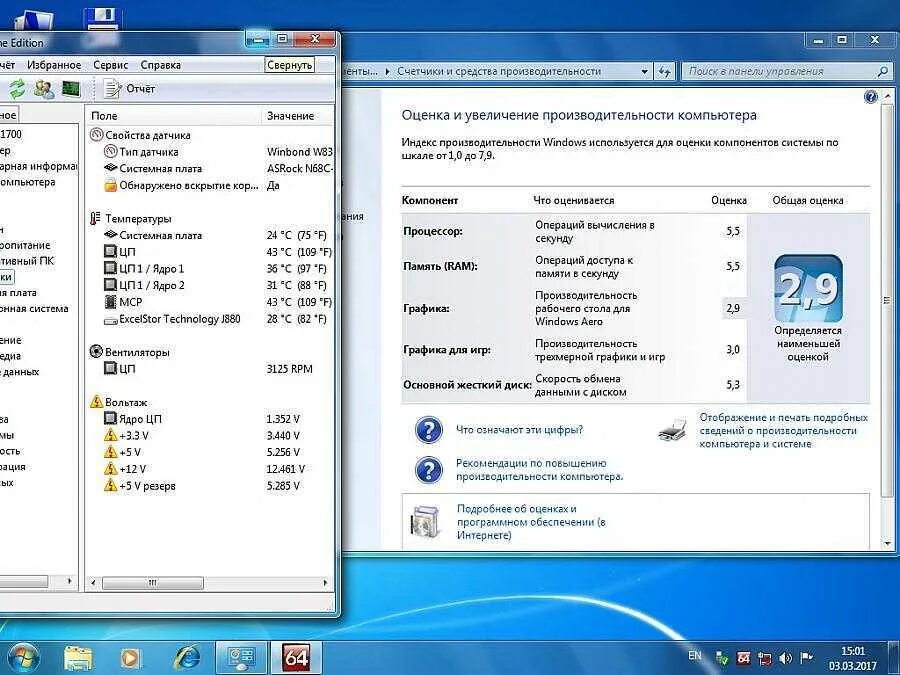This screenshot has width=900, height=675.
Task: Click the right arrow of horizontal scrollbar
Action: tap(325, 583)
